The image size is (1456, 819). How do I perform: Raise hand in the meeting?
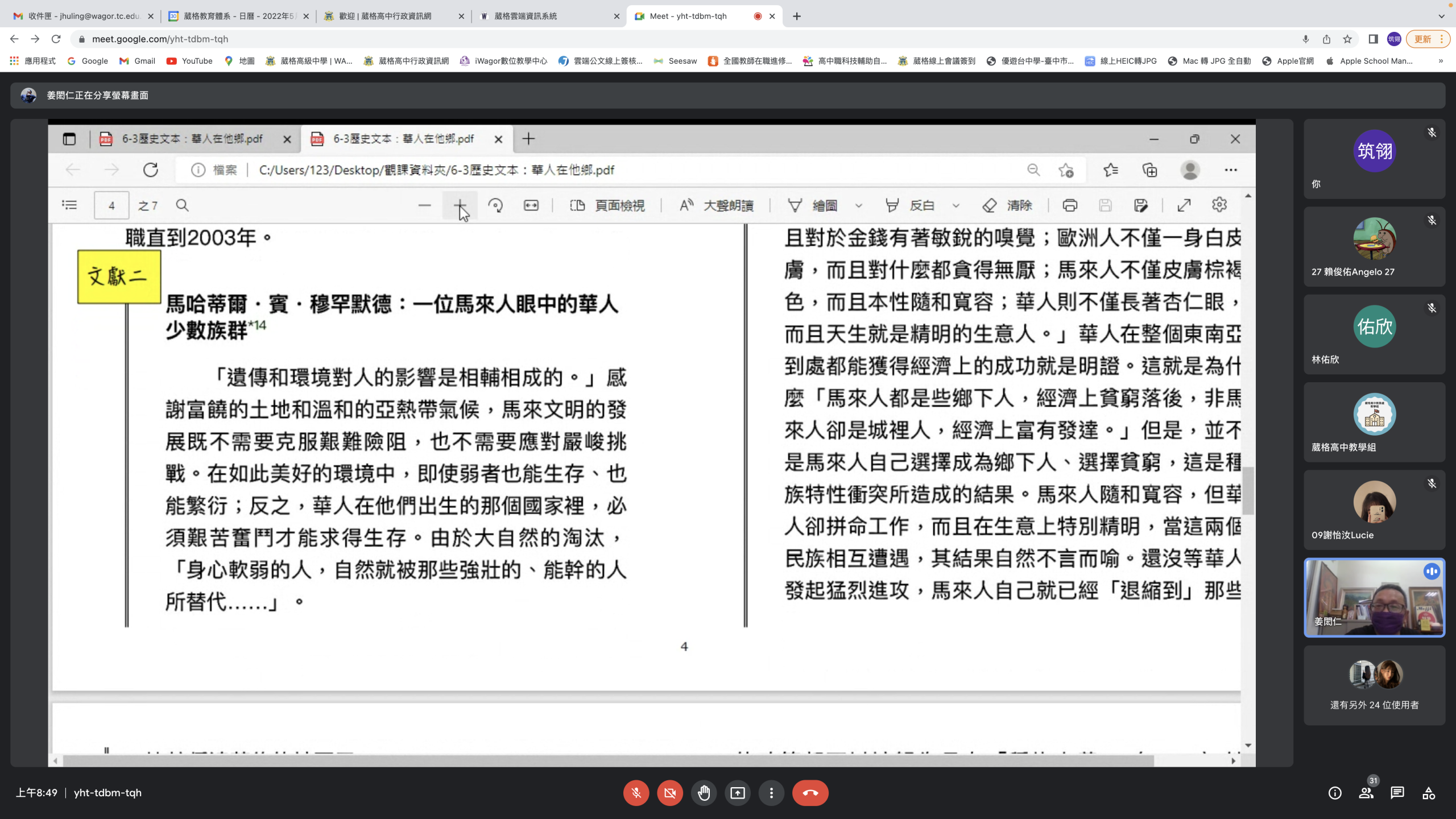coord(704,793)
